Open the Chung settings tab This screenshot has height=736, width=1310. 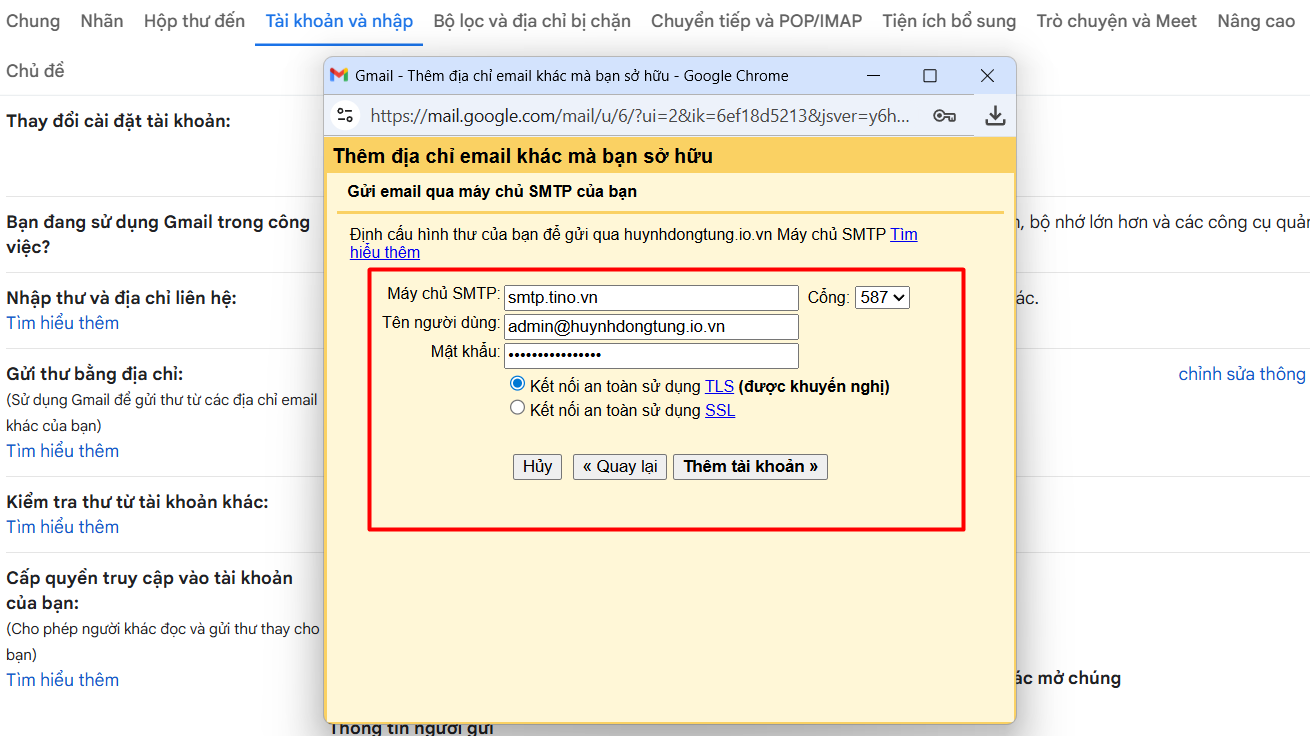(33, 21)
